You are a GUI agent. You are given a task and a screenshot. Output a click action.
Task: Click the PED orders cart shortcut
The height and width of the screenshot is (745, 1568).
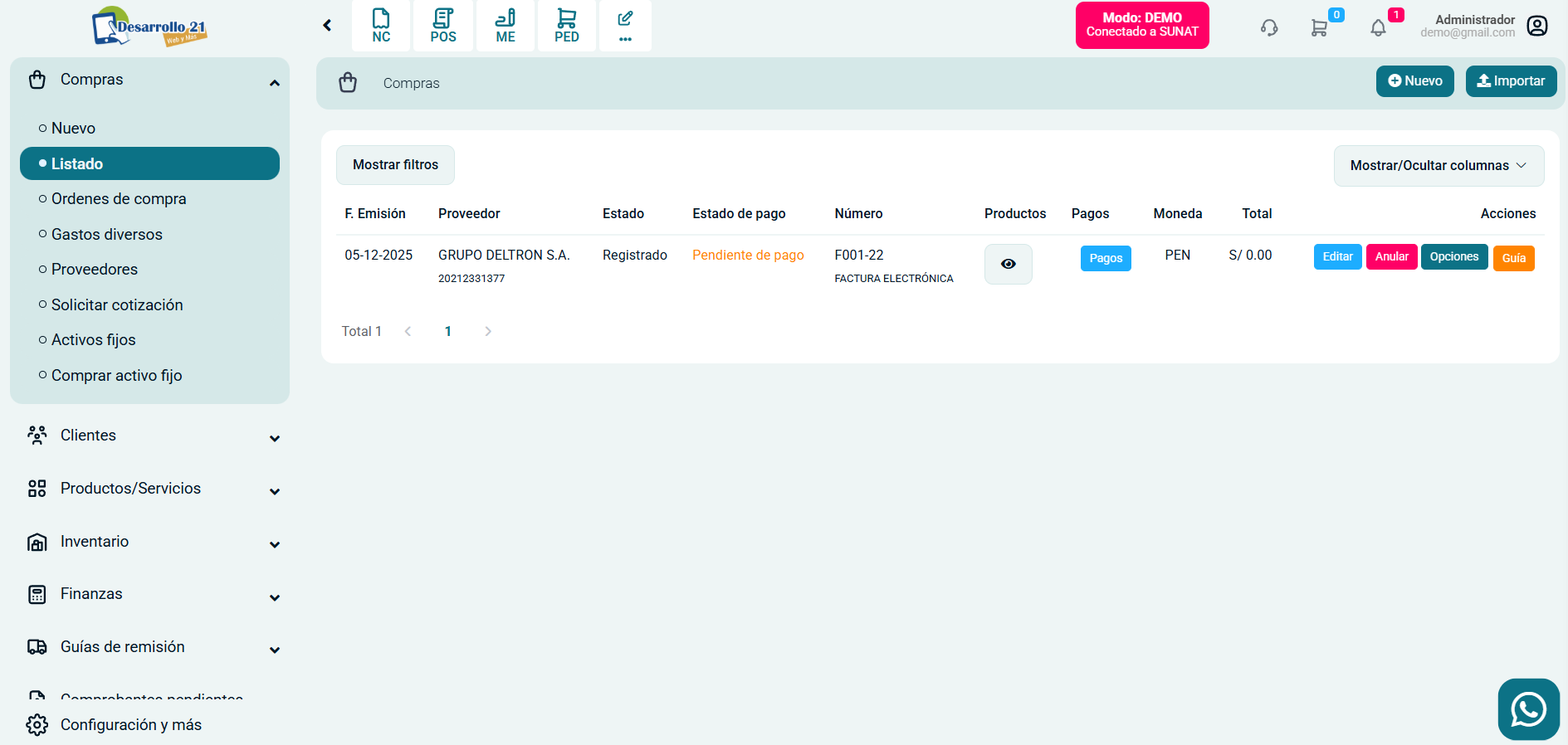point(567,26)
